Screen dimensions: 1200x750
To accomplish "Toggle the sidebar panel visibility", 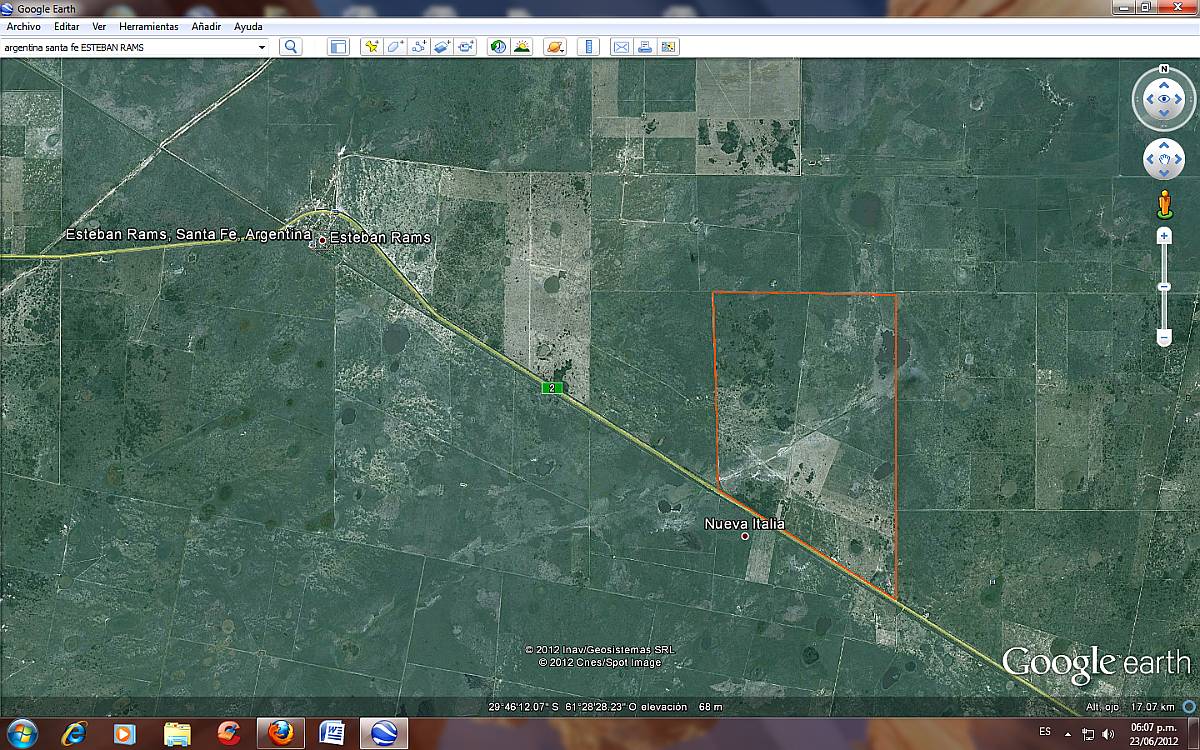I will [x=340, y=45].
